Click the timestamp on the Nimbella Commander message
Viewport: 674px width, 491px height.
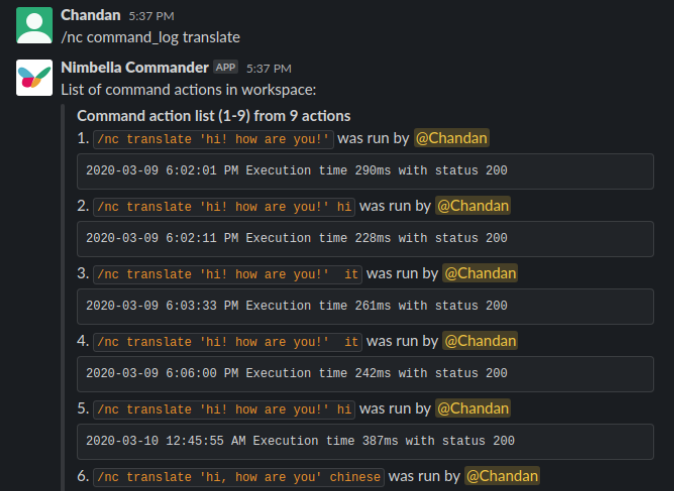pos(267,68)
